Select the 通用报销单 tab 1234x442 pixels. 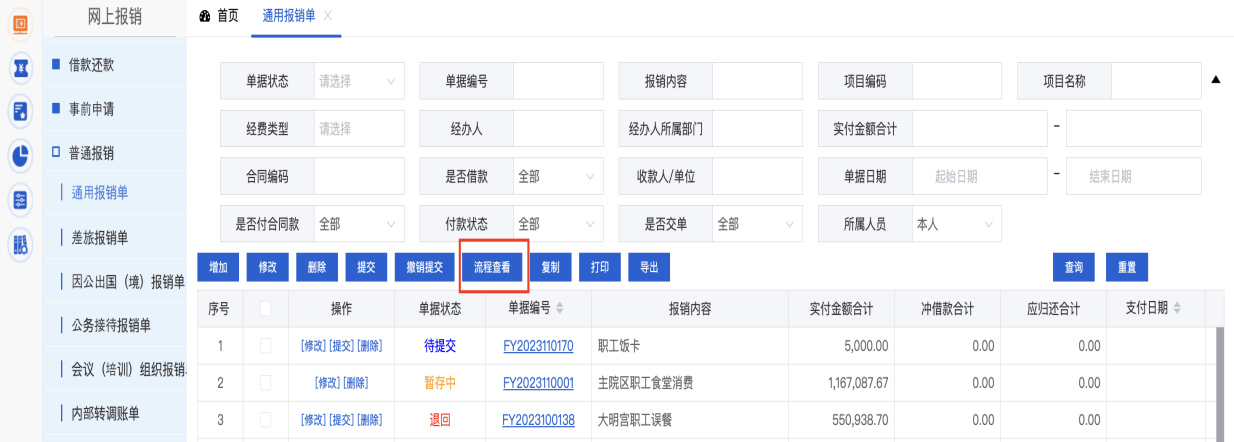point(288,16)
